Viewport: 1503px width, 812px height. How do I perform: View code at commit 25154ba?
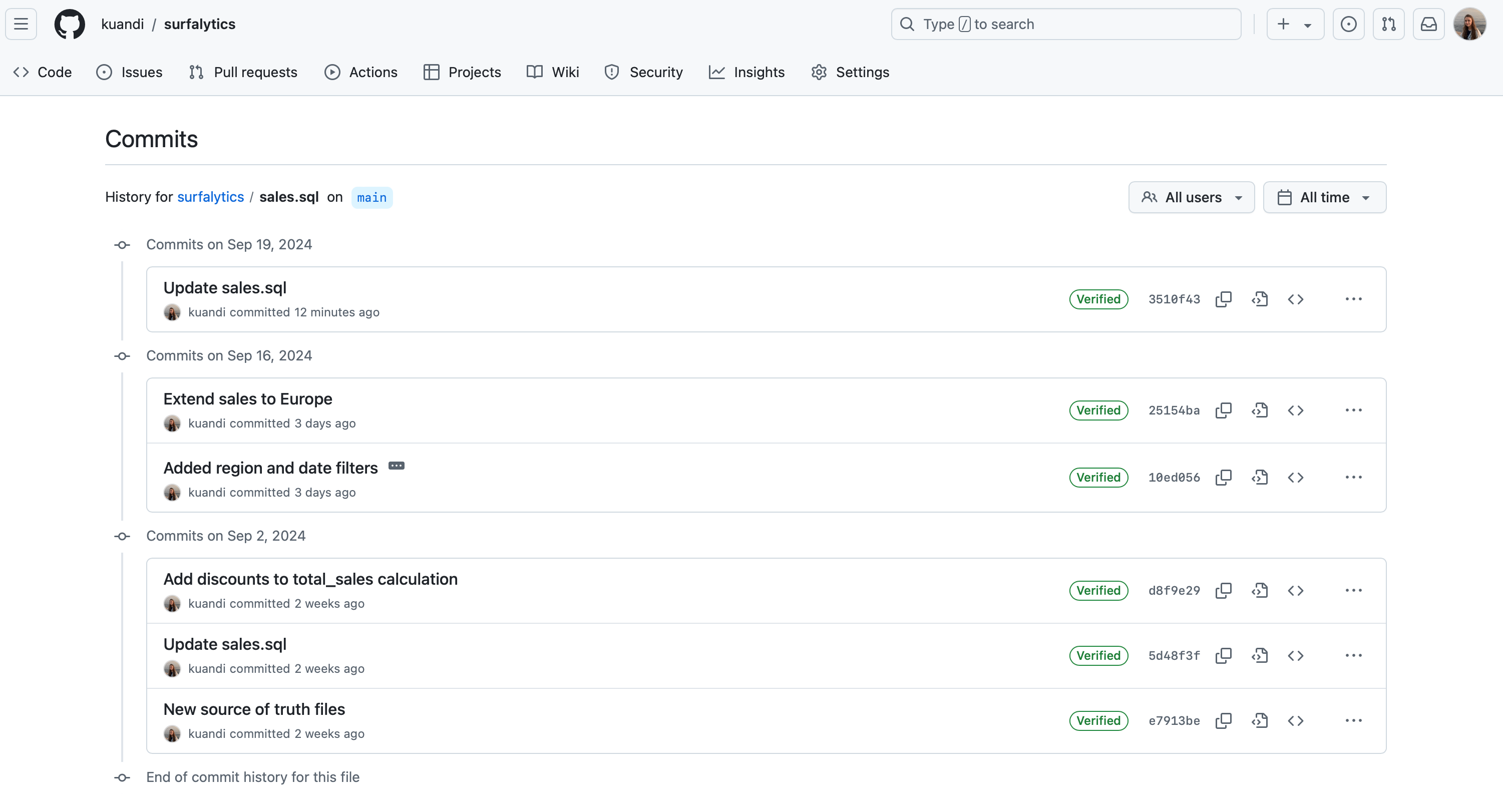click(x=1260, y=411)
